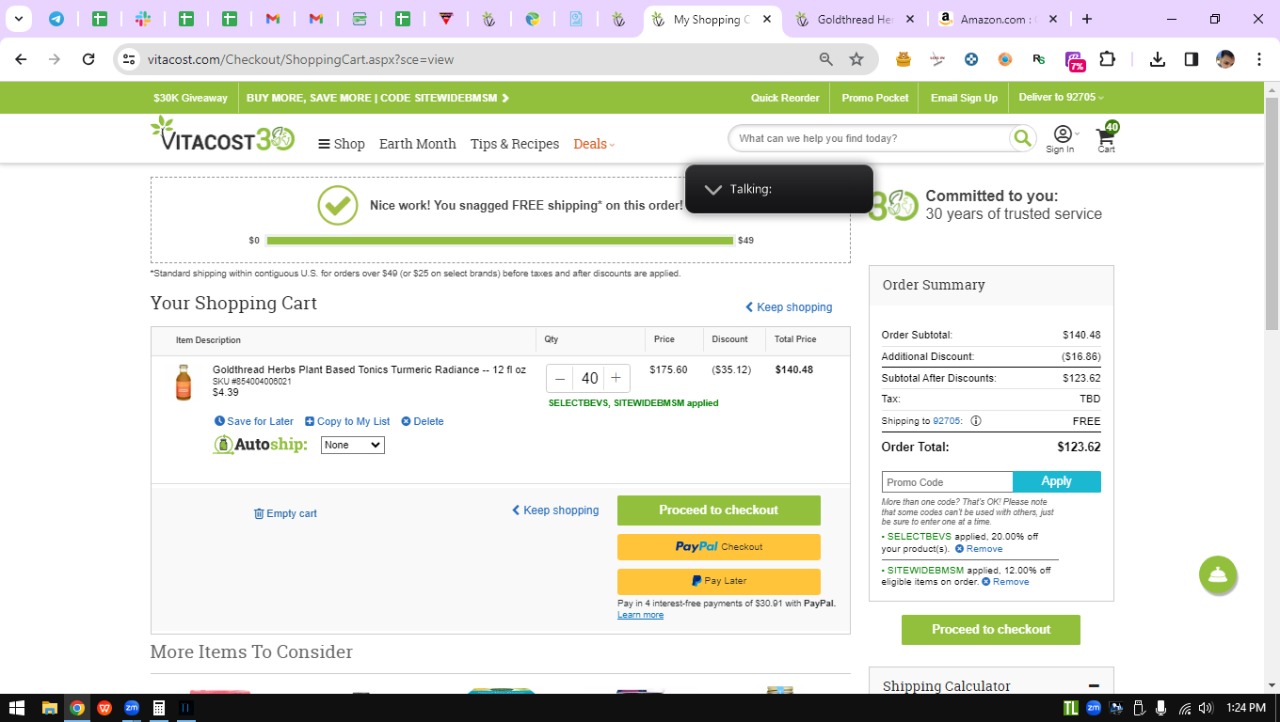This screenshot has height=722, width=1280.
Task: Click the $30K Giveaway banner link
Action: coord(190,98)
